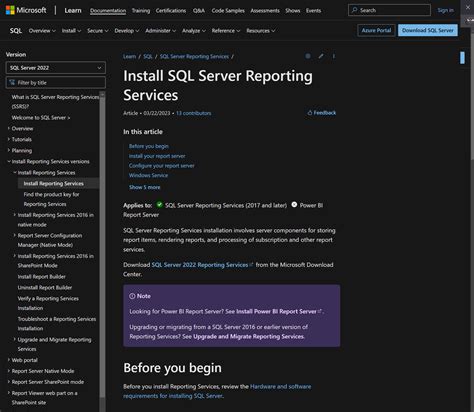The image size is (474, 412).
Task: Jump to Before you begin section link
Action: click(149, 146)
